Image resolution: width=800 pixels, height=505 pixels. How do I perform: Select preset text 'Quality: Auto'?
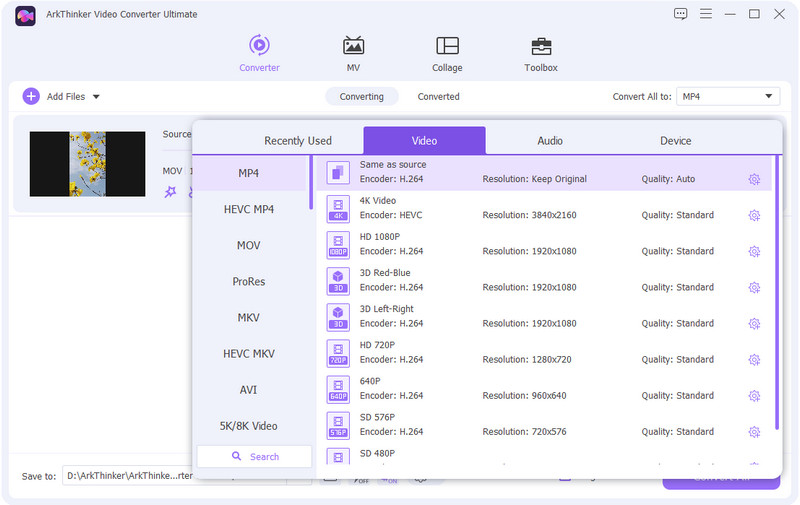[668, 179]
